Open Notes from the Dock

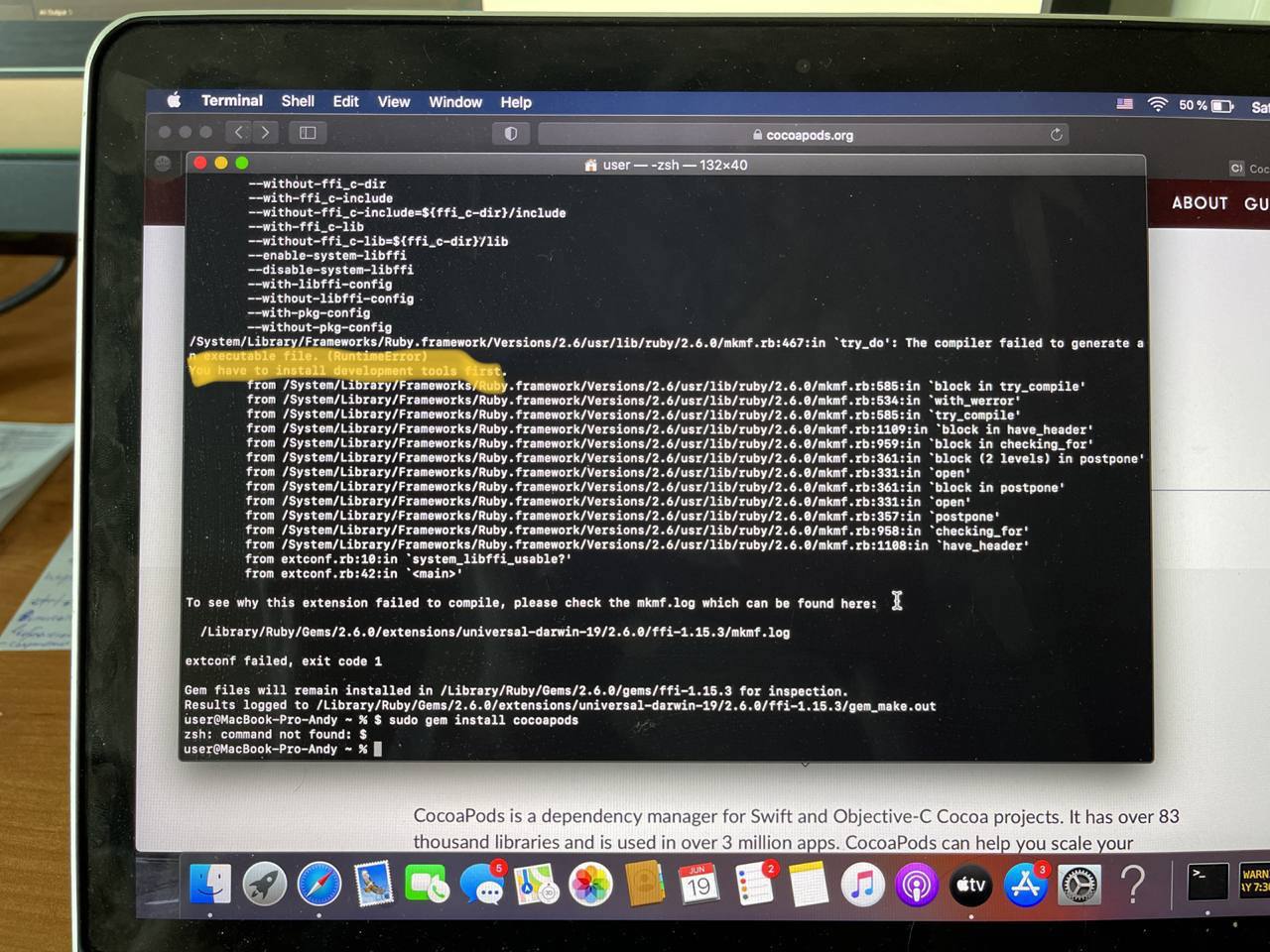(808, 885)
